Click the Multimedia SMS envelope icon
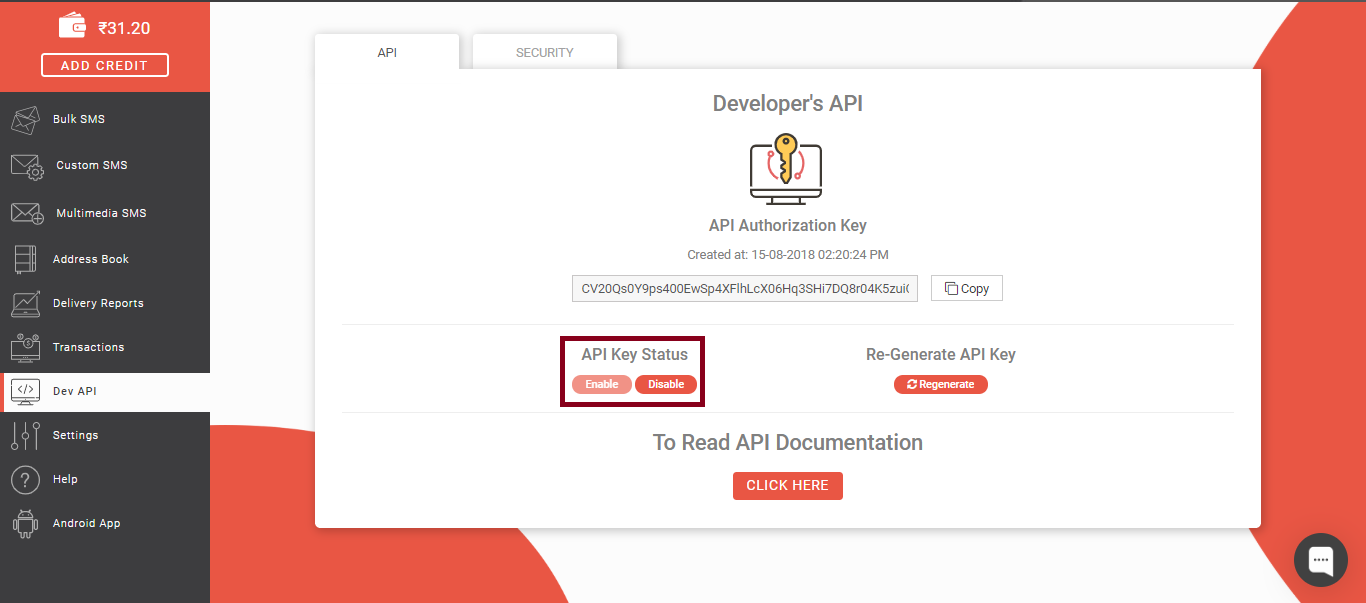The height and width of the screenshot is (603, 1366). pos(27,213)
